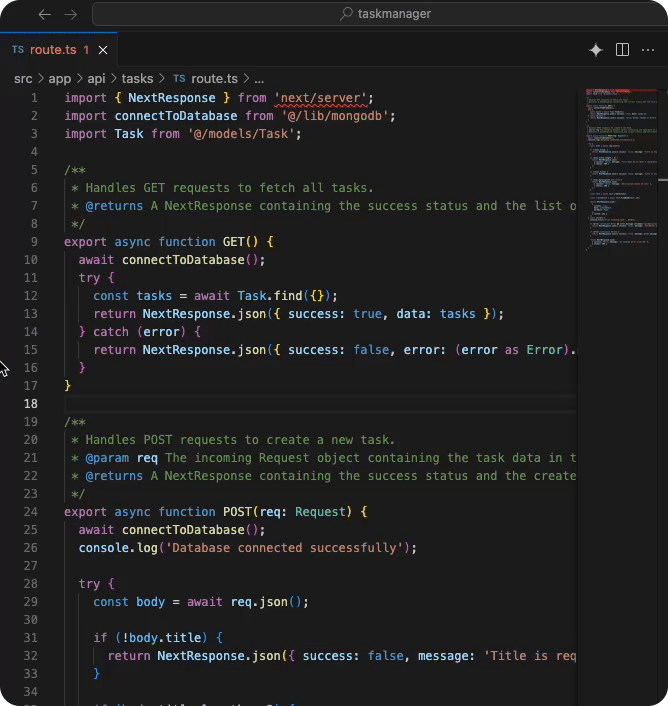This screenshot has width=668, height=706.
Task: Expand the src breadcrumb folder
Action: click(x=23, y=78)
